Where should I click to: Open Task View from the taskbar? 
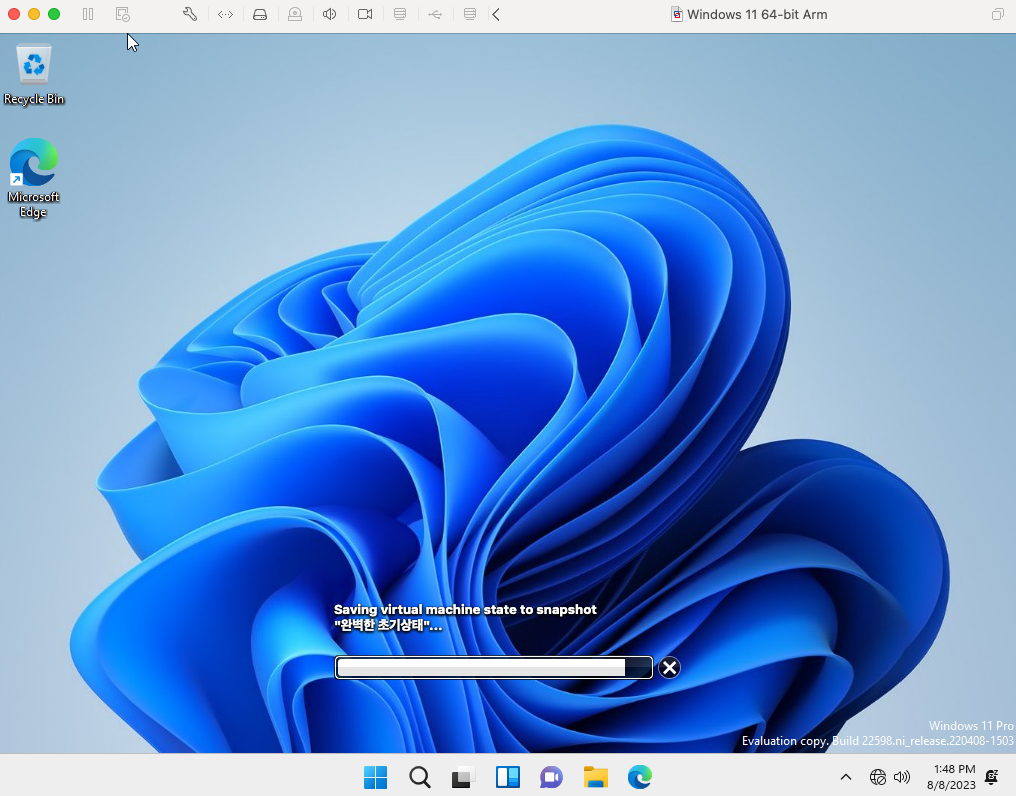click(x=464, y=777)
